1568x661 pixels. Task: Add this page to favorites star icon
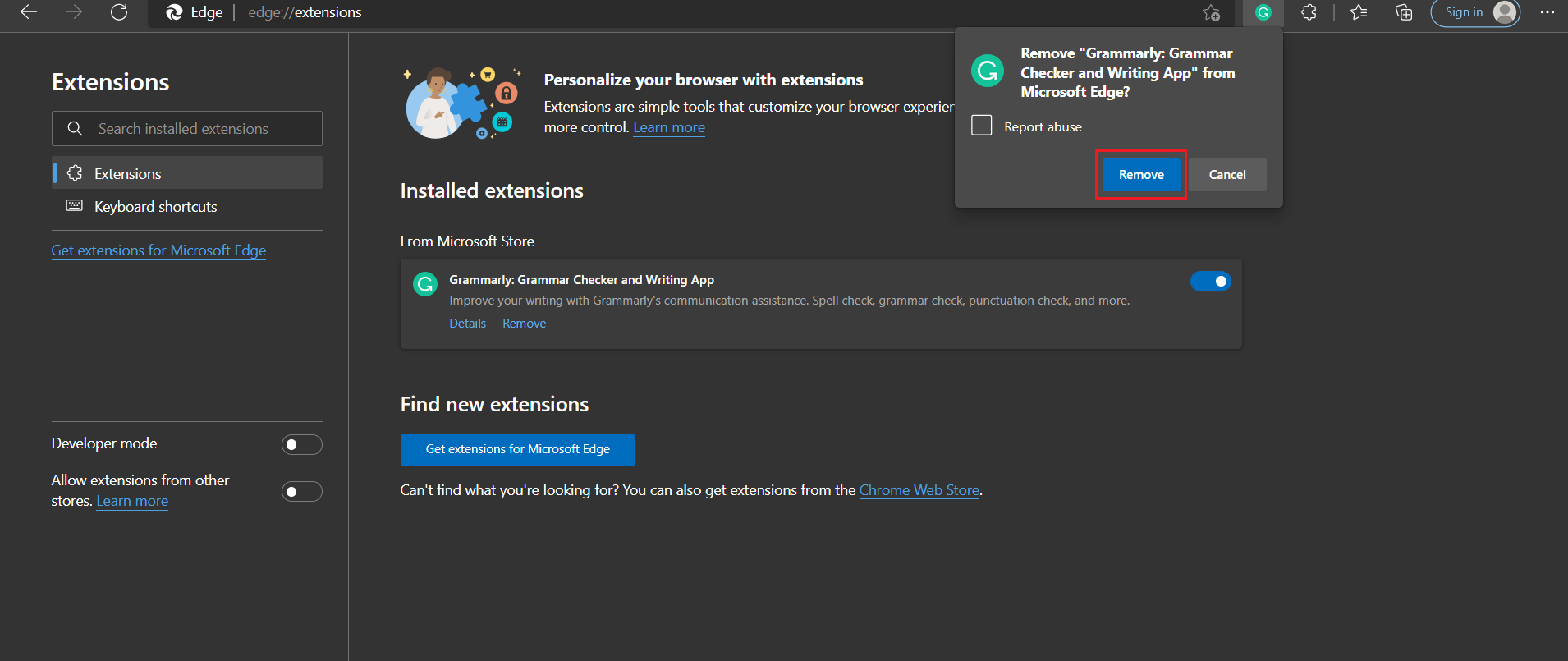(1211, 12)
